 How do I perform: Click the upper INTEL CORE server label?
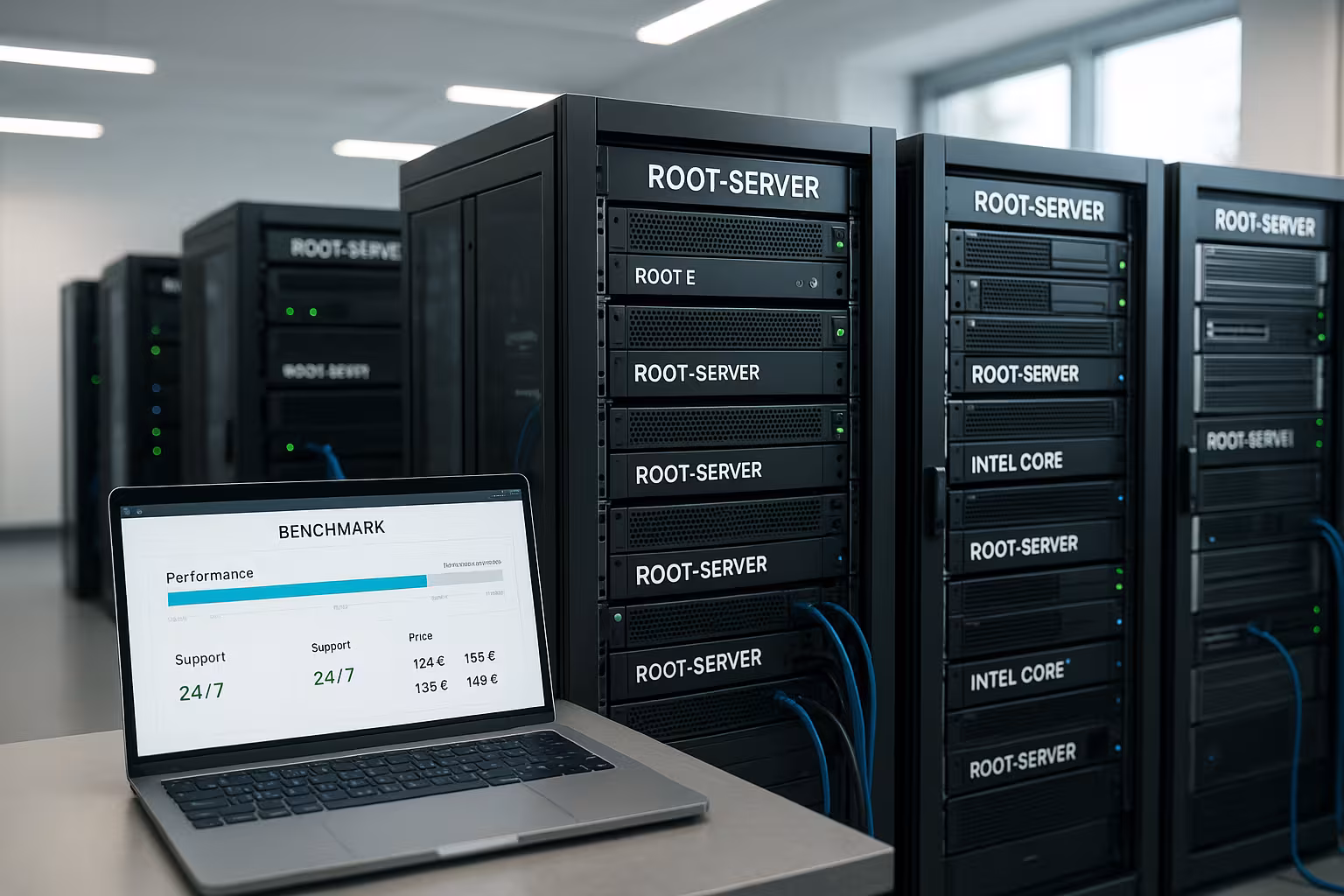[1017, 462]
